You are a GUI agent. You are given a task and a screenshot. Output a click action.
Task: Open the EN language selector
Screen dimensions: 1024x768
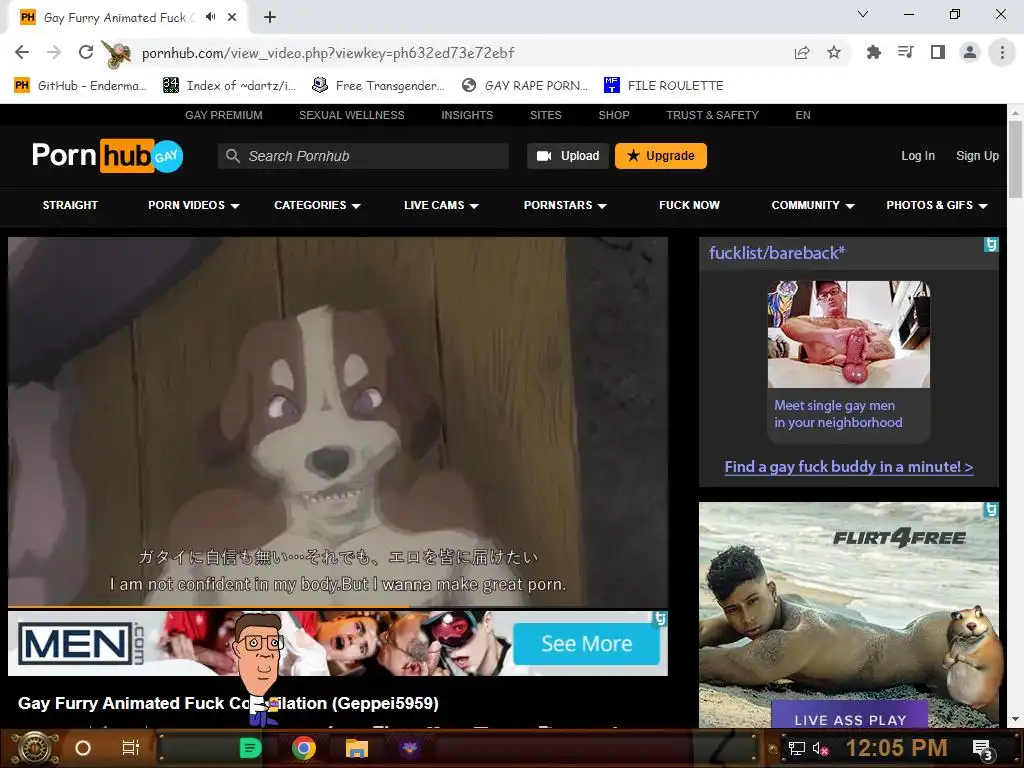tap(803, 115)
